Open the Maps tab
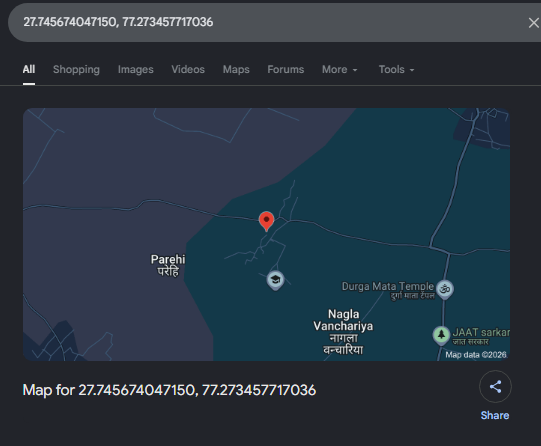Screen dimensions: 541x446 pyautogui.click(x=236, y=69)
